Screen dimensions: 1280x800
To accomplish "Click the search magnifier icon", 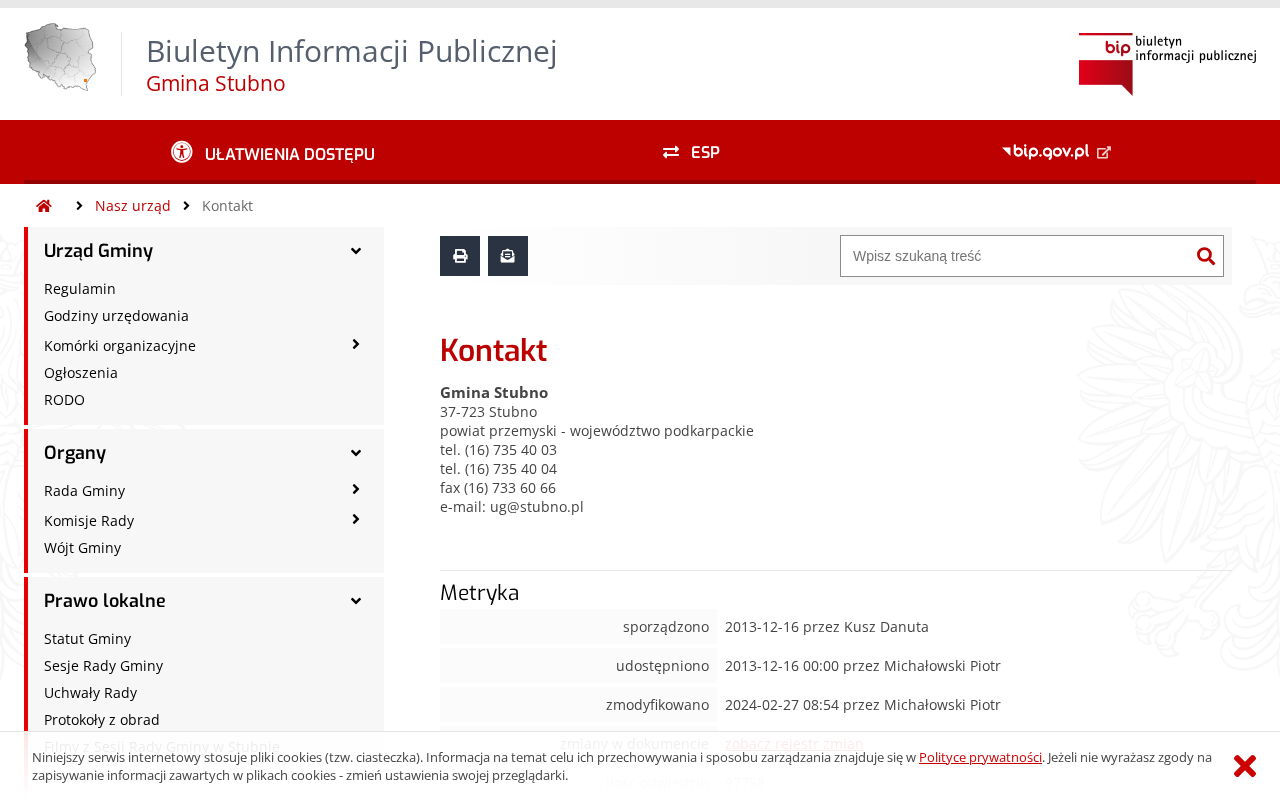I will pos(1206,256).
